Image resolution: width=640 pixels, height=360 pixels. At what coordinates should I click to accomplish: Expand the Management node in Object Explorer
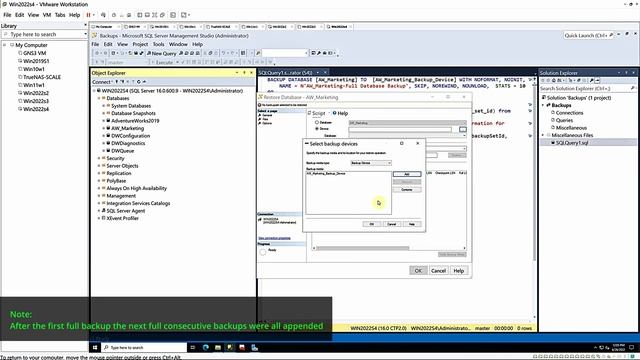(x=99, y=196)
